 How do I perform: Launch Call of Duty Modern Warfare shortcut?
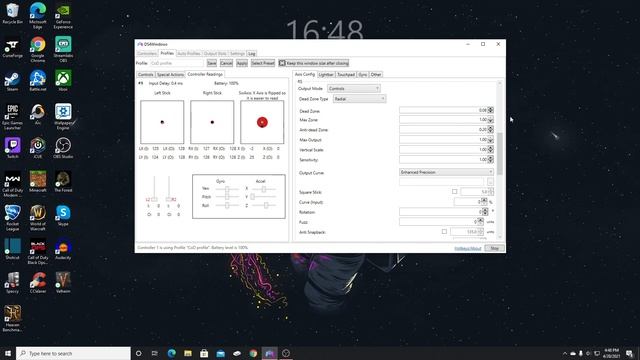click(12, 184)
